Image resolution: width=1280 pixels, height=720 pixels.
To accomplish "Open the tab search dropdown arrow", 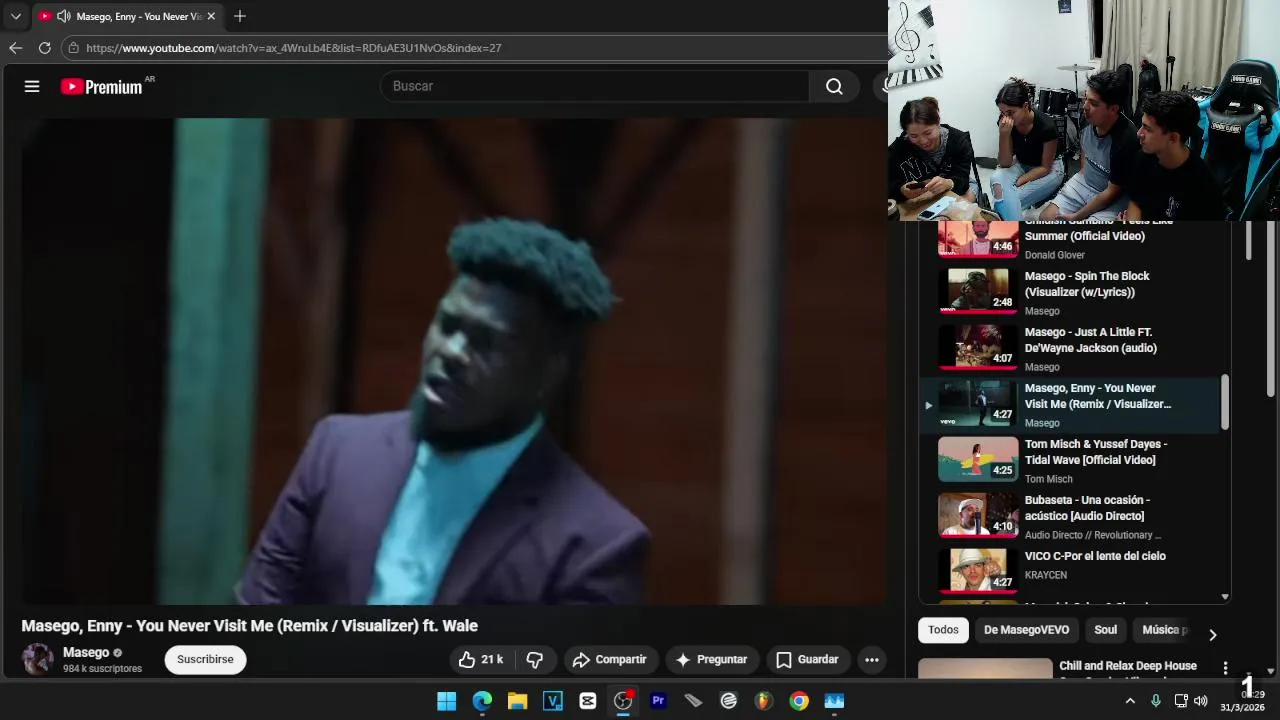I will [15, 16].
